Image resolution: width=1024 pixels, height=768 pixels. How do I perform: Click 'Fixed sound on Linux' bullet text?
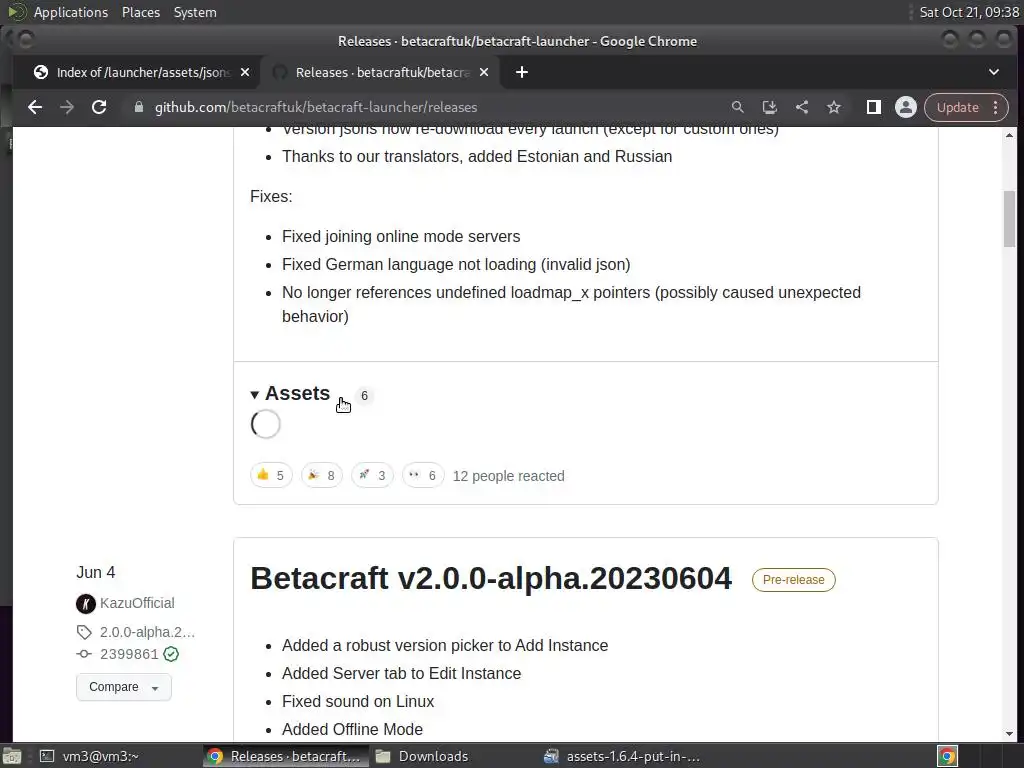(x=358, y=701)
